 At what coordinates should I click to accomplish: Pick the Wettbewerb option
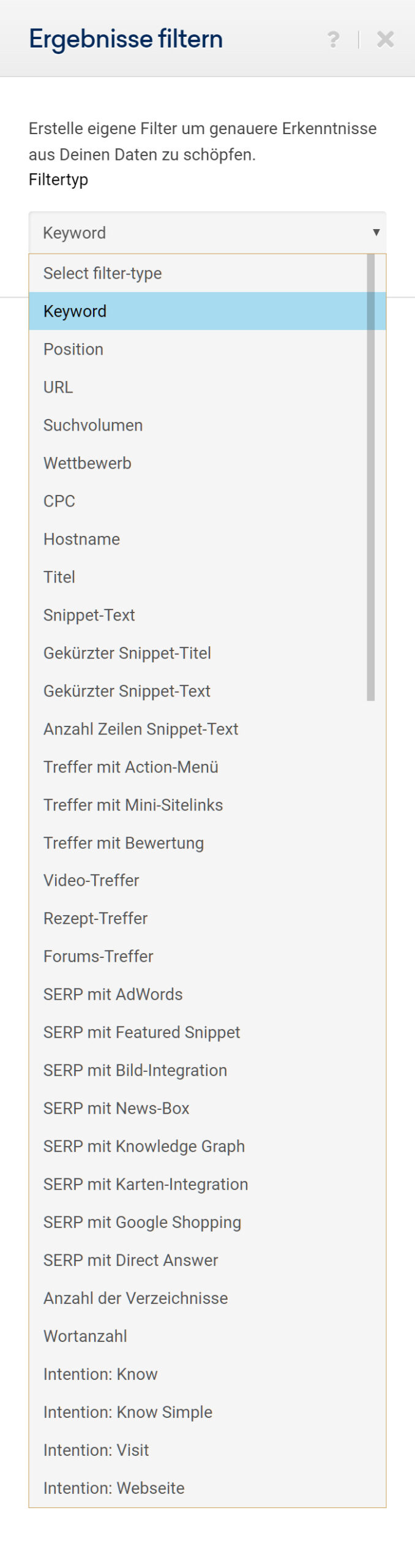[x=88, y=463]
